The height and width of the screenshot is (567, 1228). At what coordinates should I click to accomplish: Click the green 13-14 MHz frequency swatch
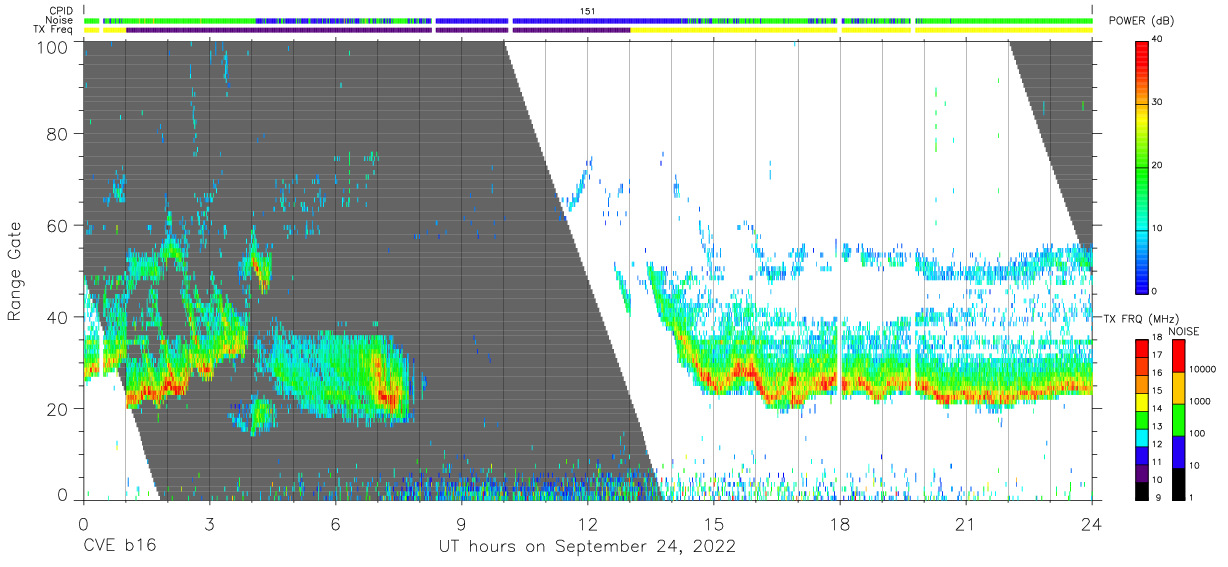click(1142, 419)
